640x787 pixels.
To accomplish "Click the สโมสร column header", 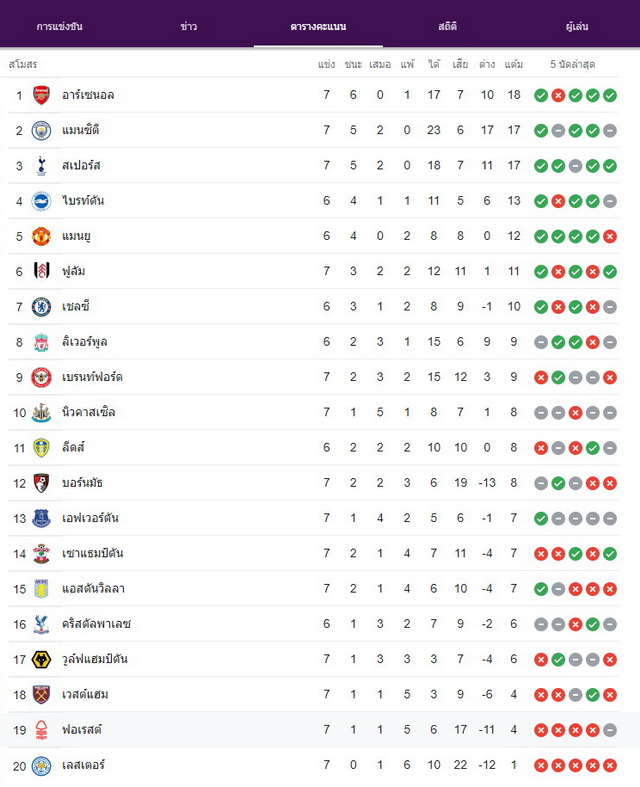I will point(23,64).
